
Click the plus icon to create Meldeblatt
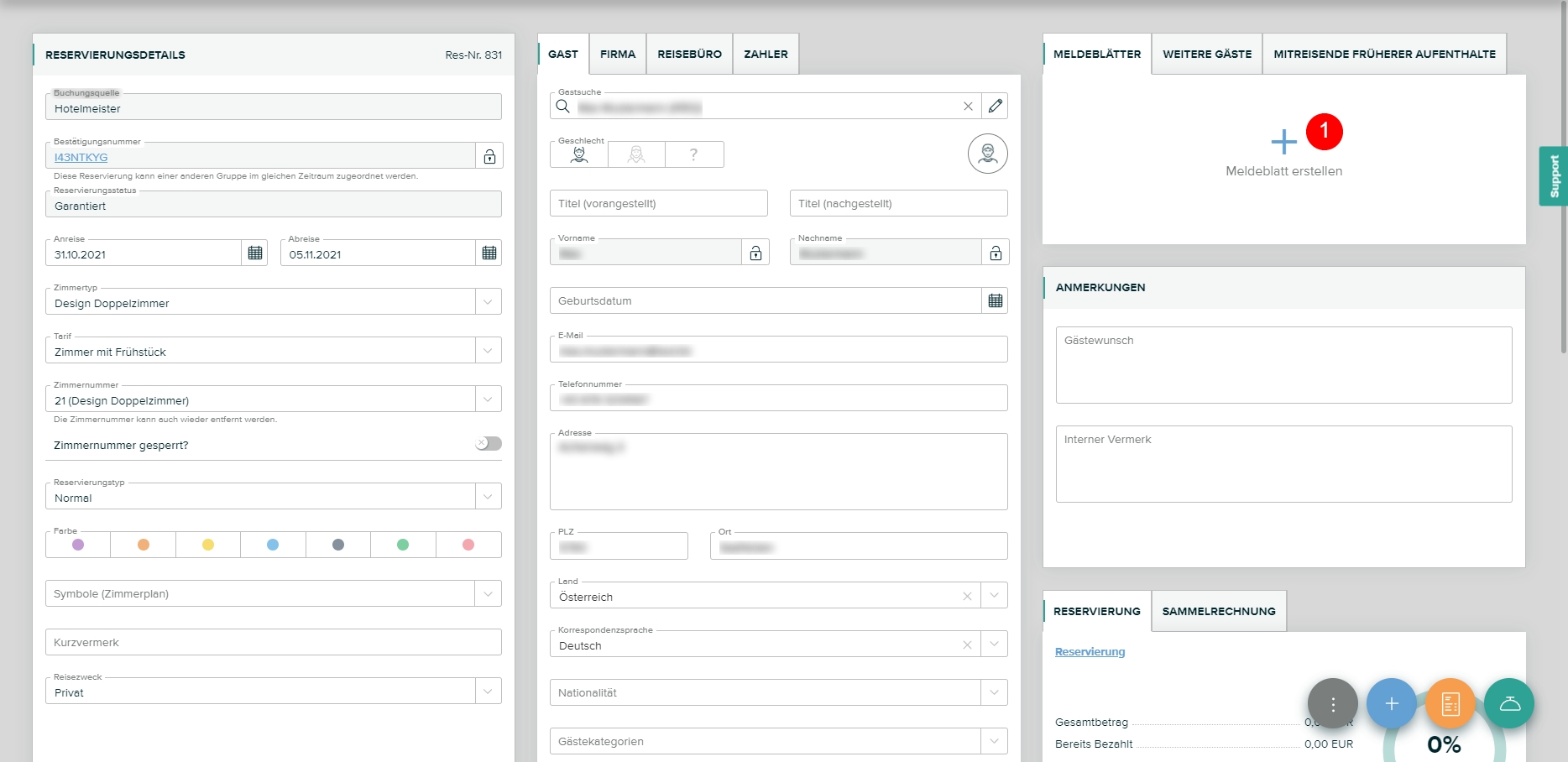coord(1283,142)
